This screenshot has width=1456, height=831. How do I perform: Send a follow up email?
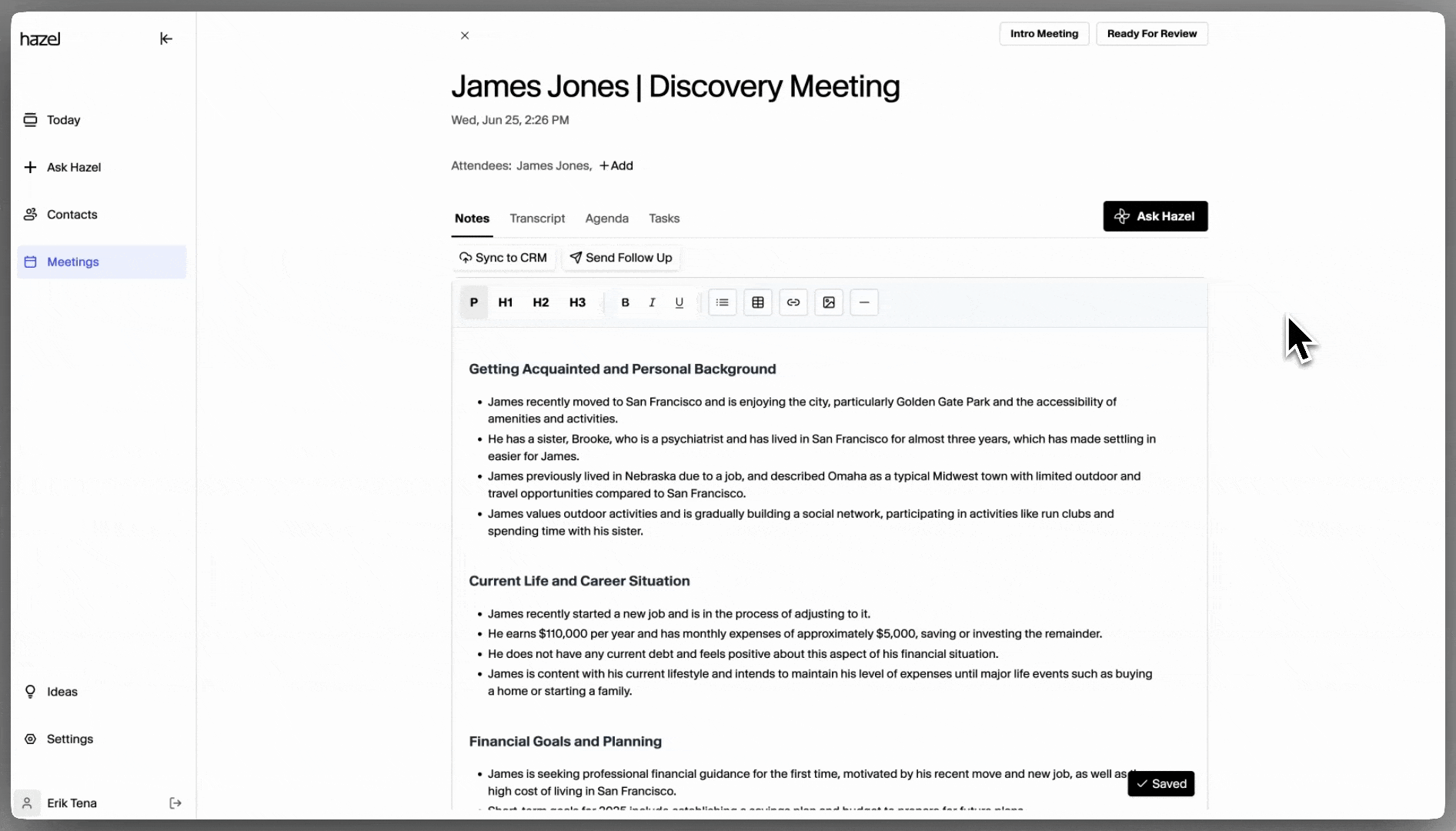pos(621,257)
